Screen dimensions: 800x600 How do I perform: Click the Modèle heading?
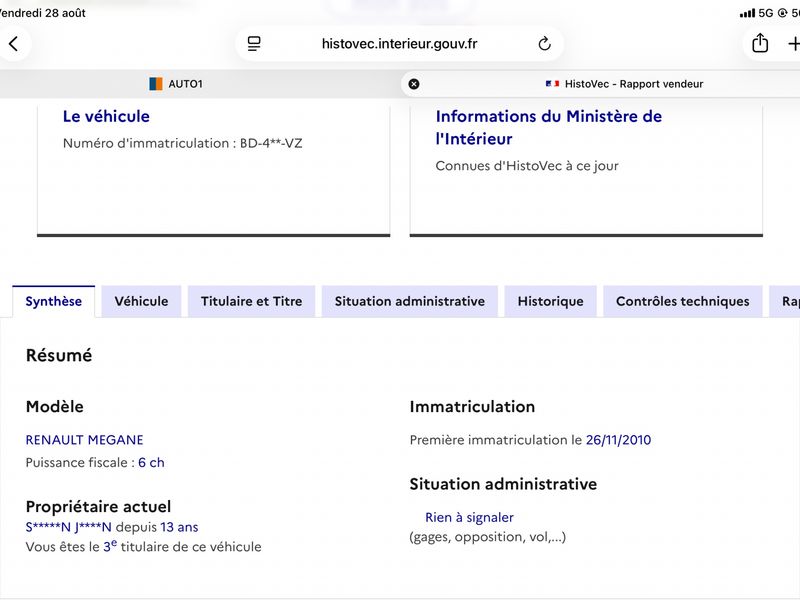[55, 407]
